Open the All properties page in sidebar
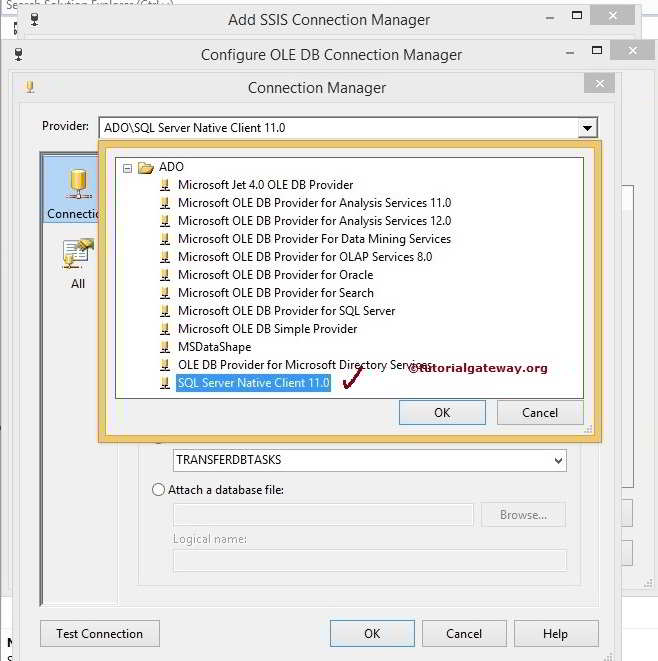Viewport: 658px width, 661px height. [x=78, y=263]
